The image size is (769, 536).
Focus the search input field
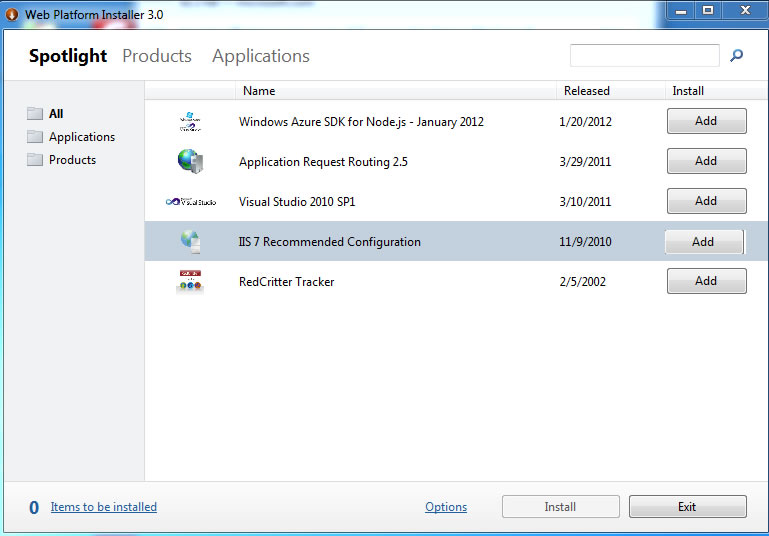[x=644, y=55]
